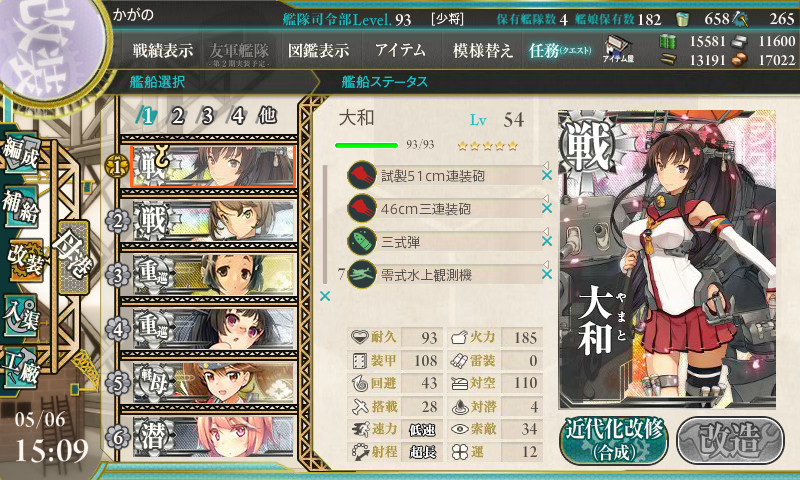This screenshot has width=800, height=480.
Task: Open the 入渠 docking repair sidebar icon
Action: click(20, 314)
